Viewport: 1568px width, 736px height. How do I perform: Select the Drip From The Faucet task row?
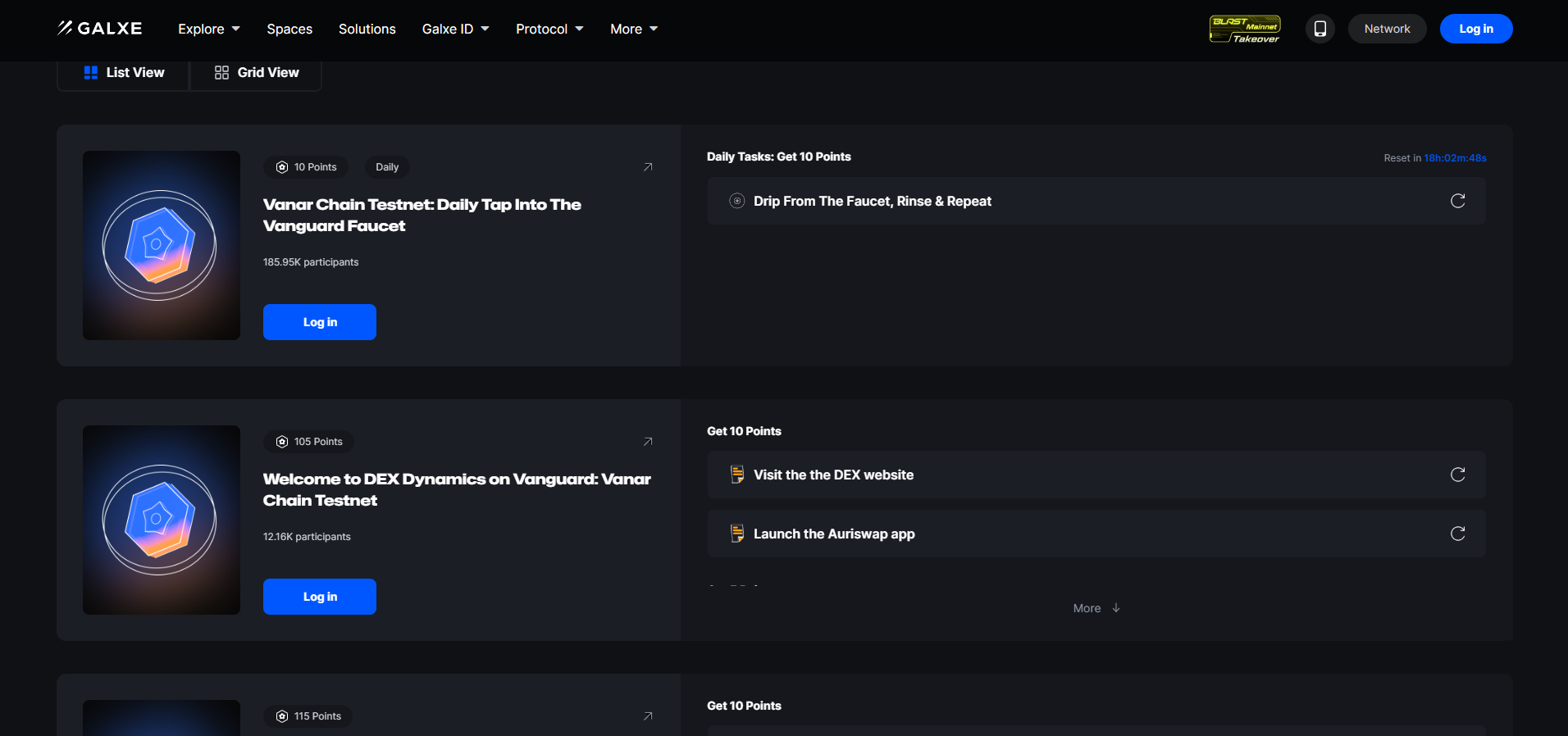1096,201
